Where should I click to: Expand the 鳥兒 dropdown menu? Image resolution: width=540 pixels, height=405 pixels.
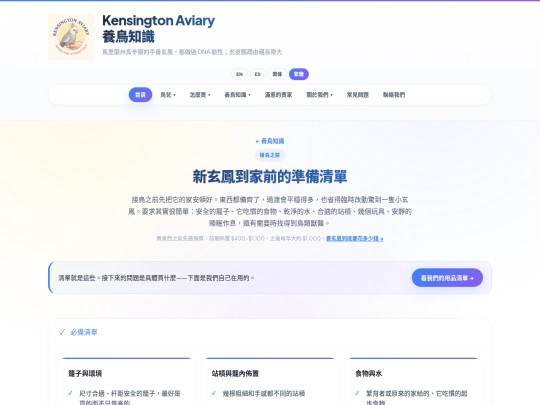tap(168, 95)
